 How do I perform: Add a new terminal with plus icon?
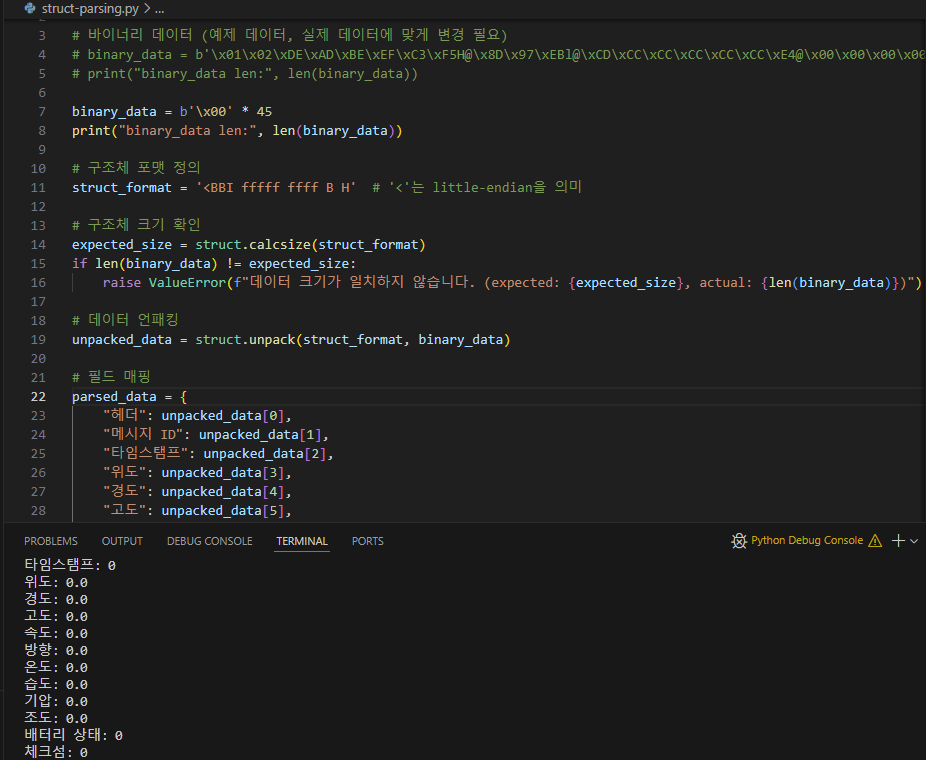(x=898, y=541)
